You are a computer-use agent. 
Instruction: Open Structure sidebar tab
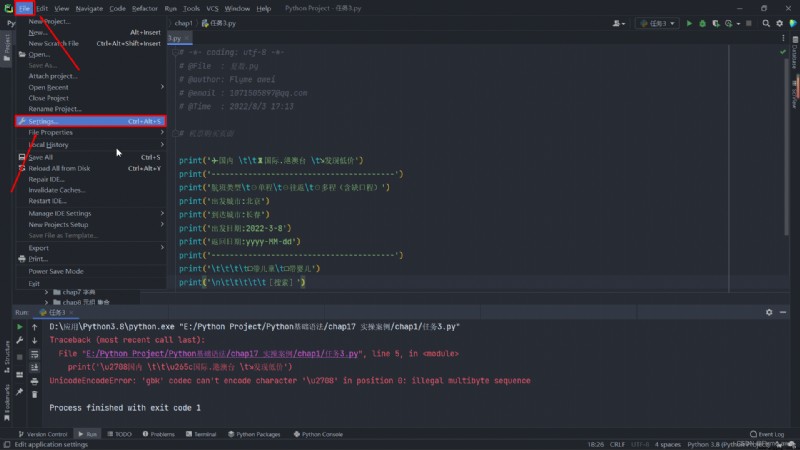pyautogui.click(x=7, y=356)
